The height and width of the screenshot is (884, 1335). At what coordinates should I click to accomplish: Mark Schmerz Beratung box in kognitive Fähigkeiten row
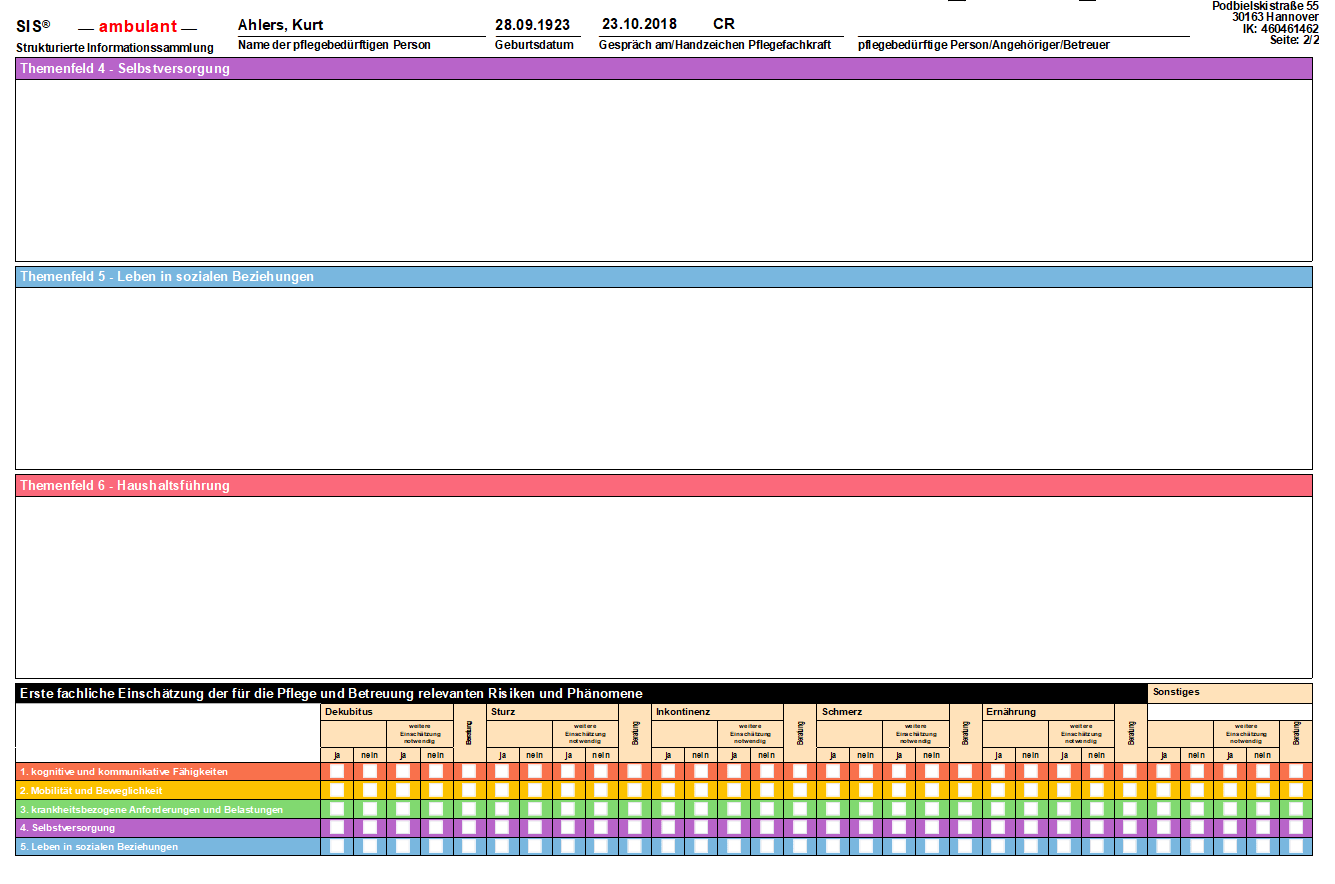[965, 772]
